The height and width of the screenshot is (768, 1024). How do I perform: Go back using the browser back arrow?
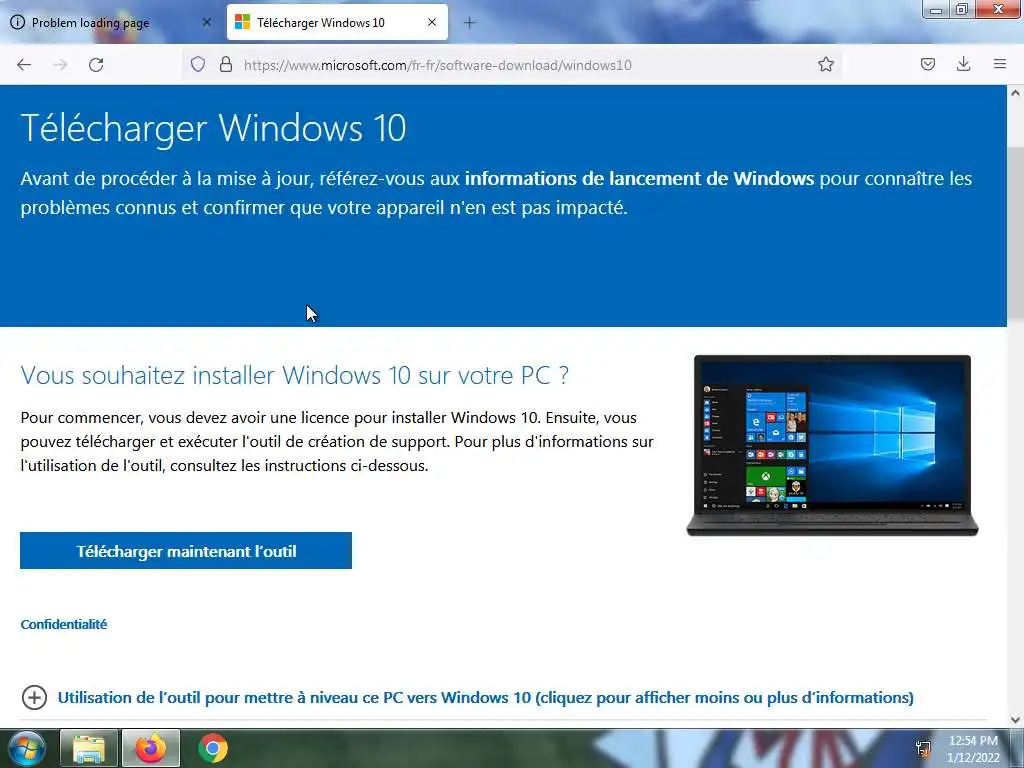pyautogui.click(x=24, y=65)
